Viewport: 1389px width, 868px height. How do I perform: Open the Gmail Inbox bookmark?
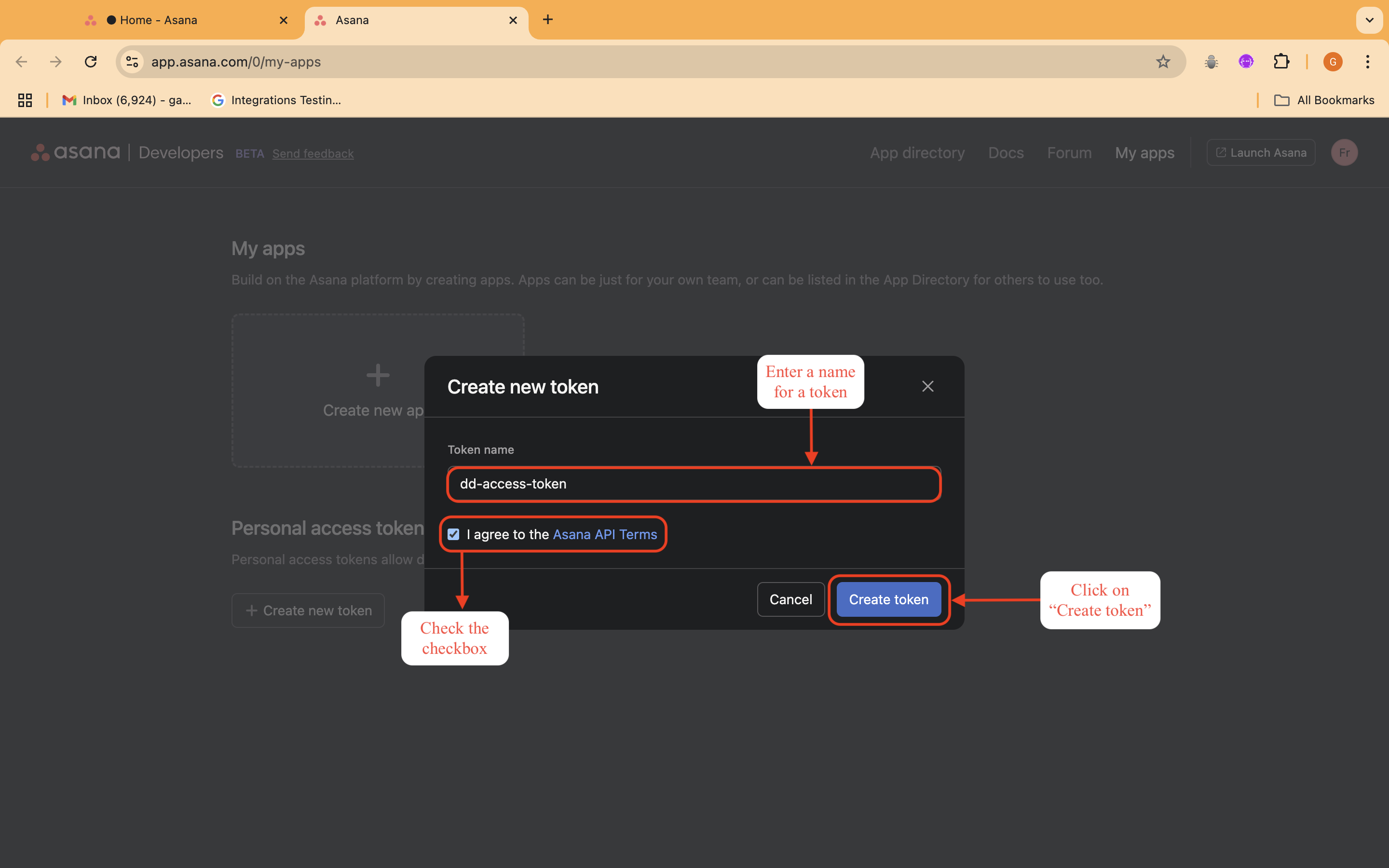tap(127, 100)
